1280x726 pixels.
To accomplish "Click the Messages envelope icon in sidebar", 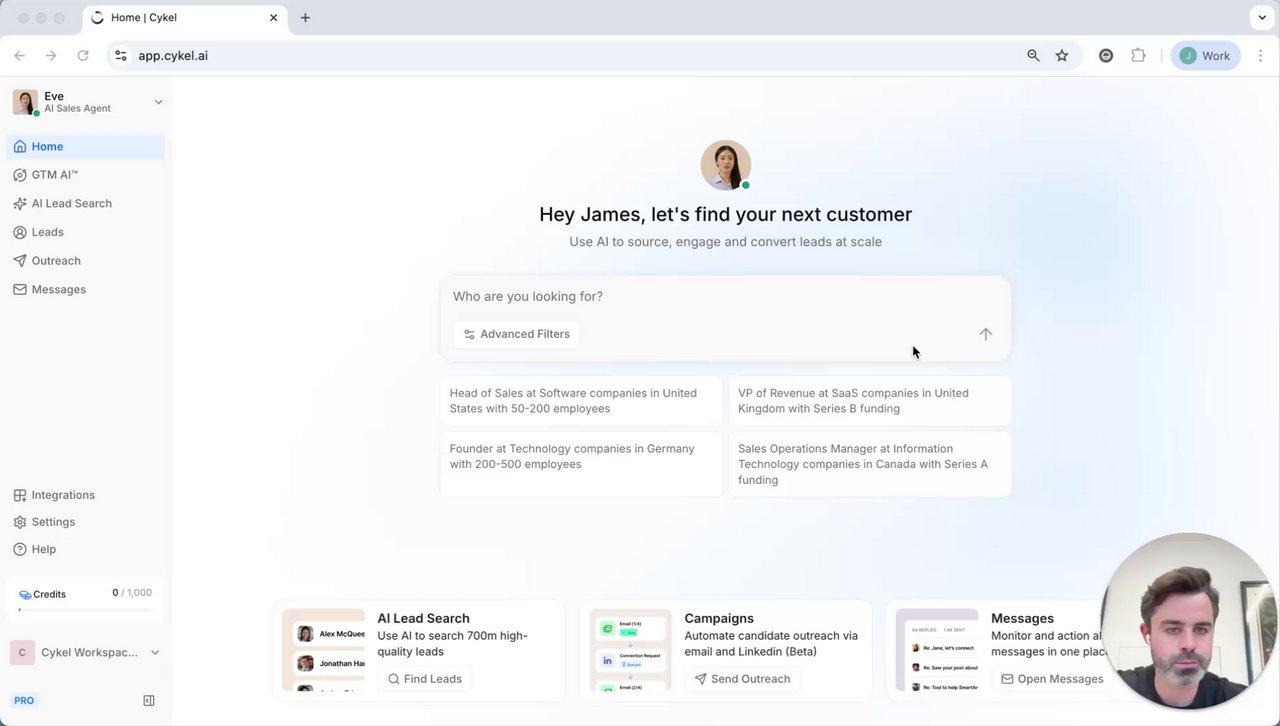I will pyautogui.click(x=20, y=290).
